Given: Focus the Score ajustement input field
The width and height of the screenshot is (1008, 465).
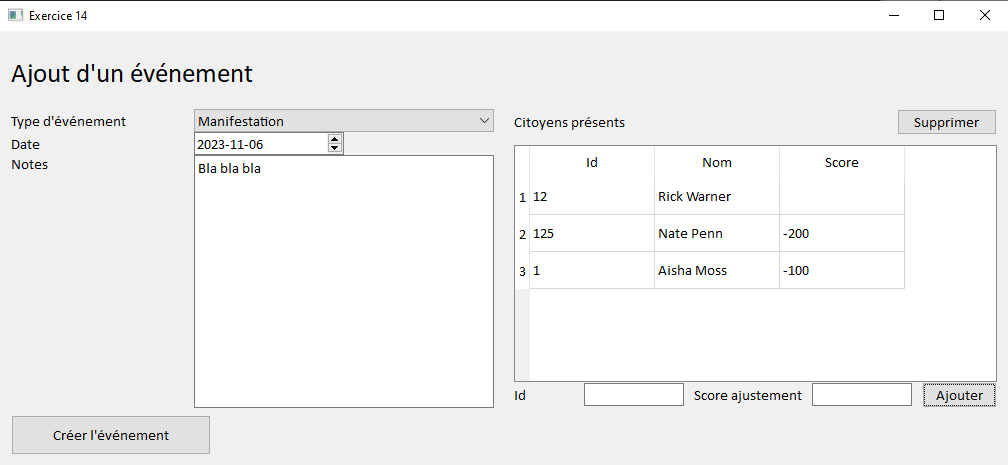Looking at the screenshot, I should point(861,395).
